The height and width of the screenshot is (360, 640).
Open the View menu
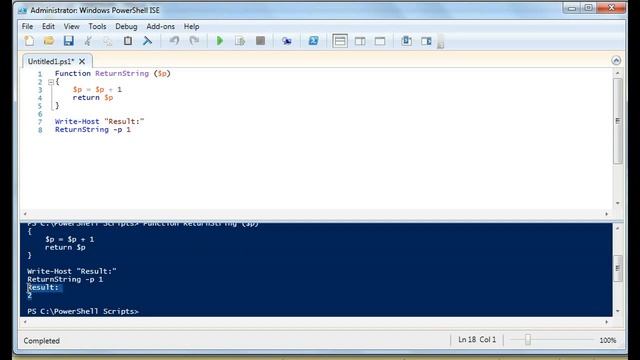71,26
